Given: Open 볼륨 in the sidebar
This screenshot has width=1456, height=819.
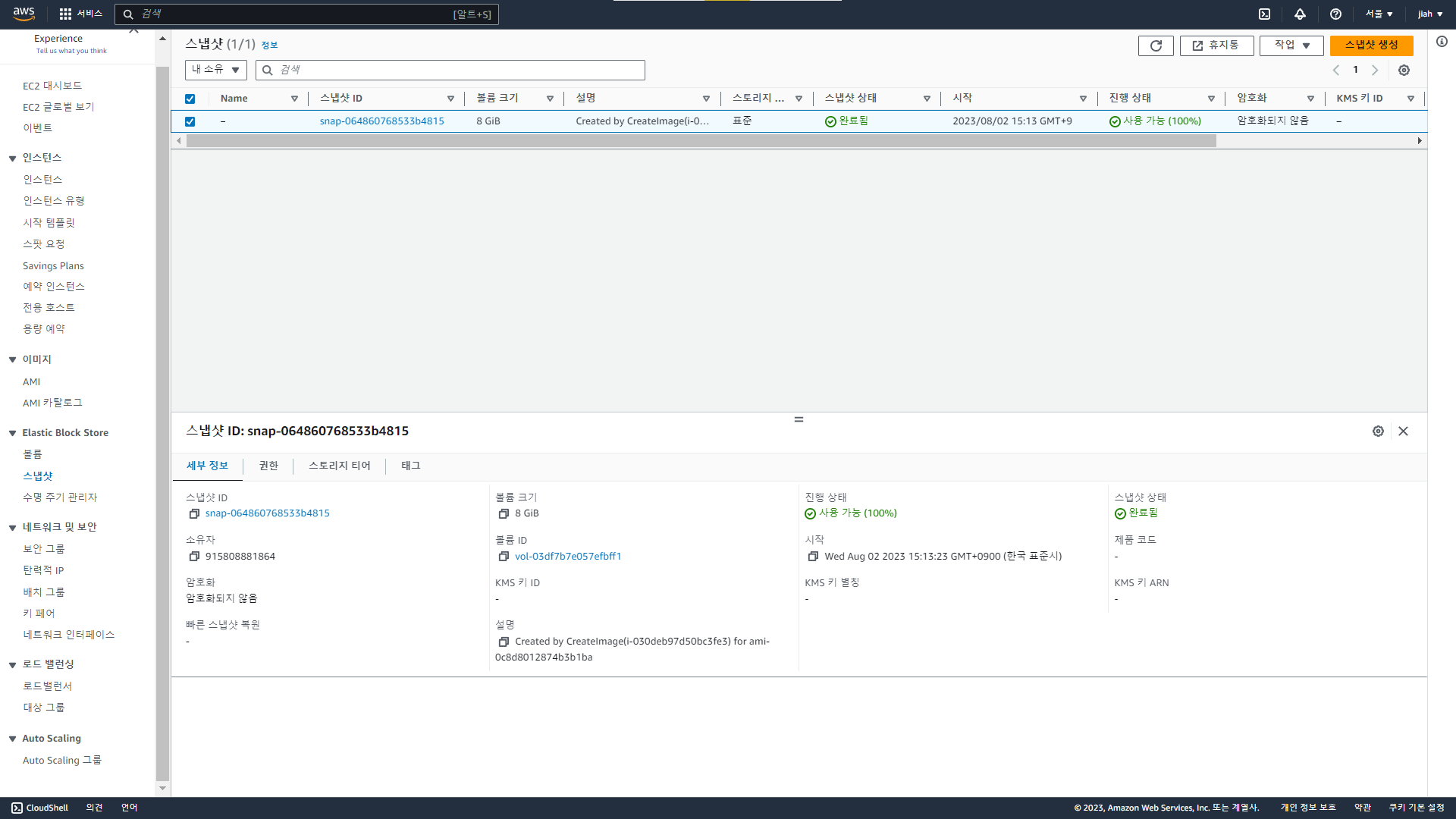Looking at the screenshot, I should pos(33,454).
